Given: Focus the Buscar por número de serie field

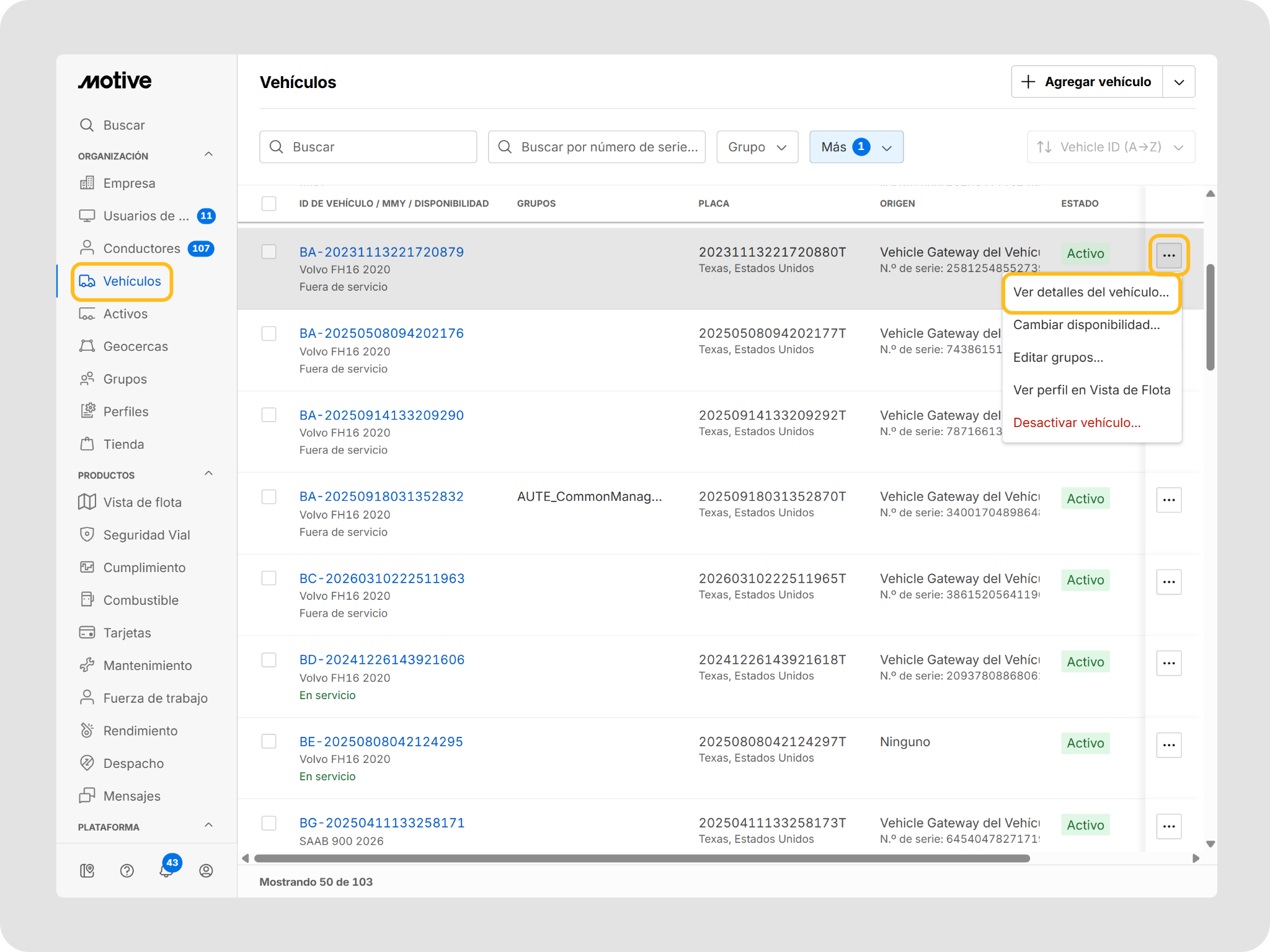Looking at the screenshot, I should pyautogui.click(x=597, y=147).
